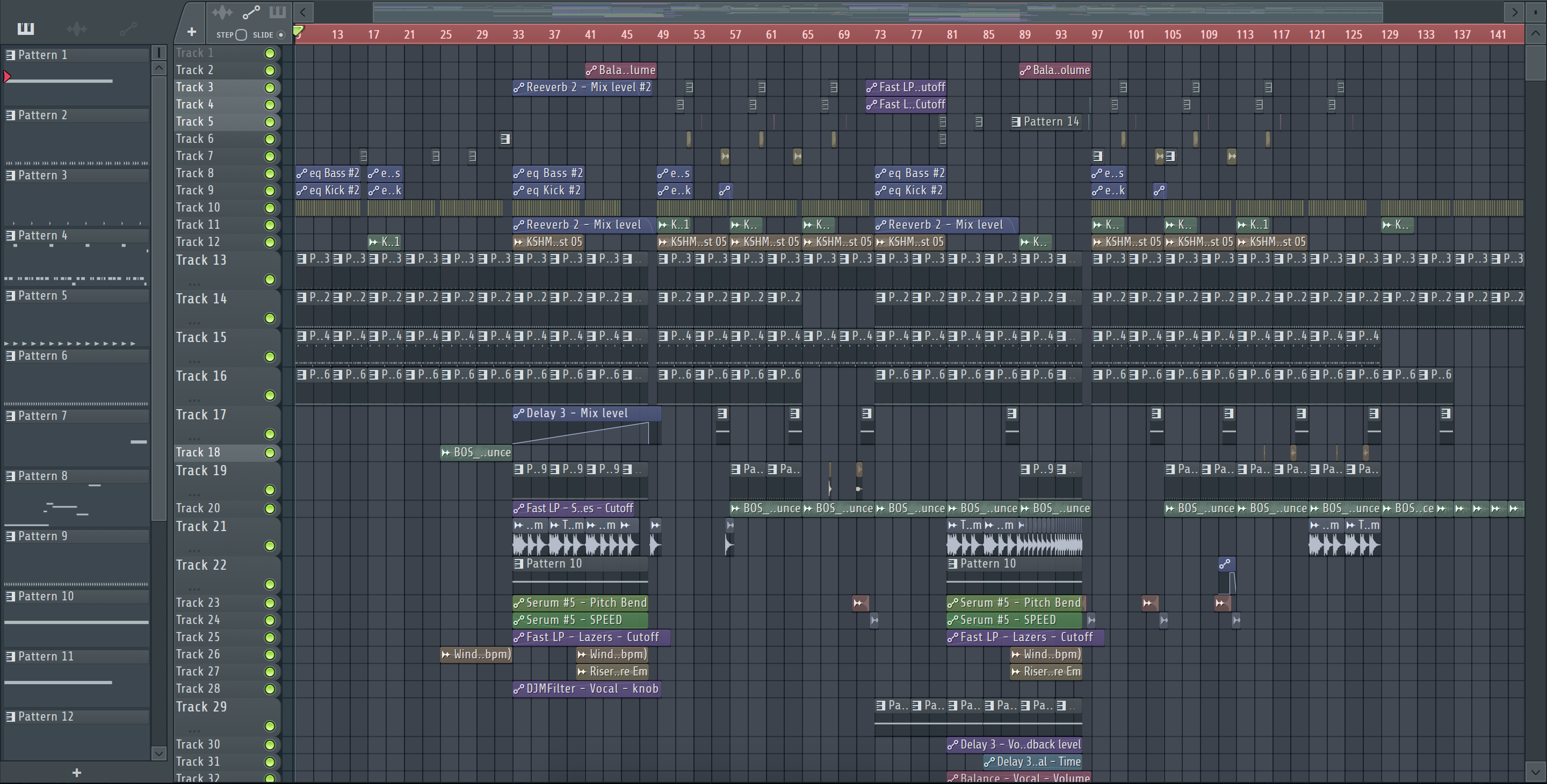Image resolution: width=1547 pixels, height=784 pixels.
Task: Enable the STEP checkbox
Action: coord(241,35)
